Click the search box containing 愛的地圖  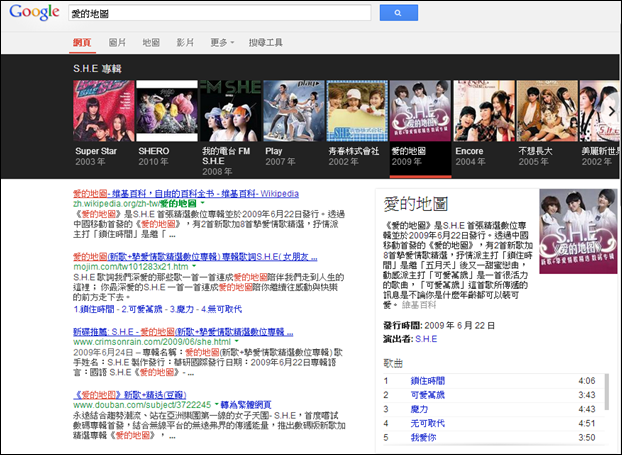pyautogui.click(x=220, y=13)
